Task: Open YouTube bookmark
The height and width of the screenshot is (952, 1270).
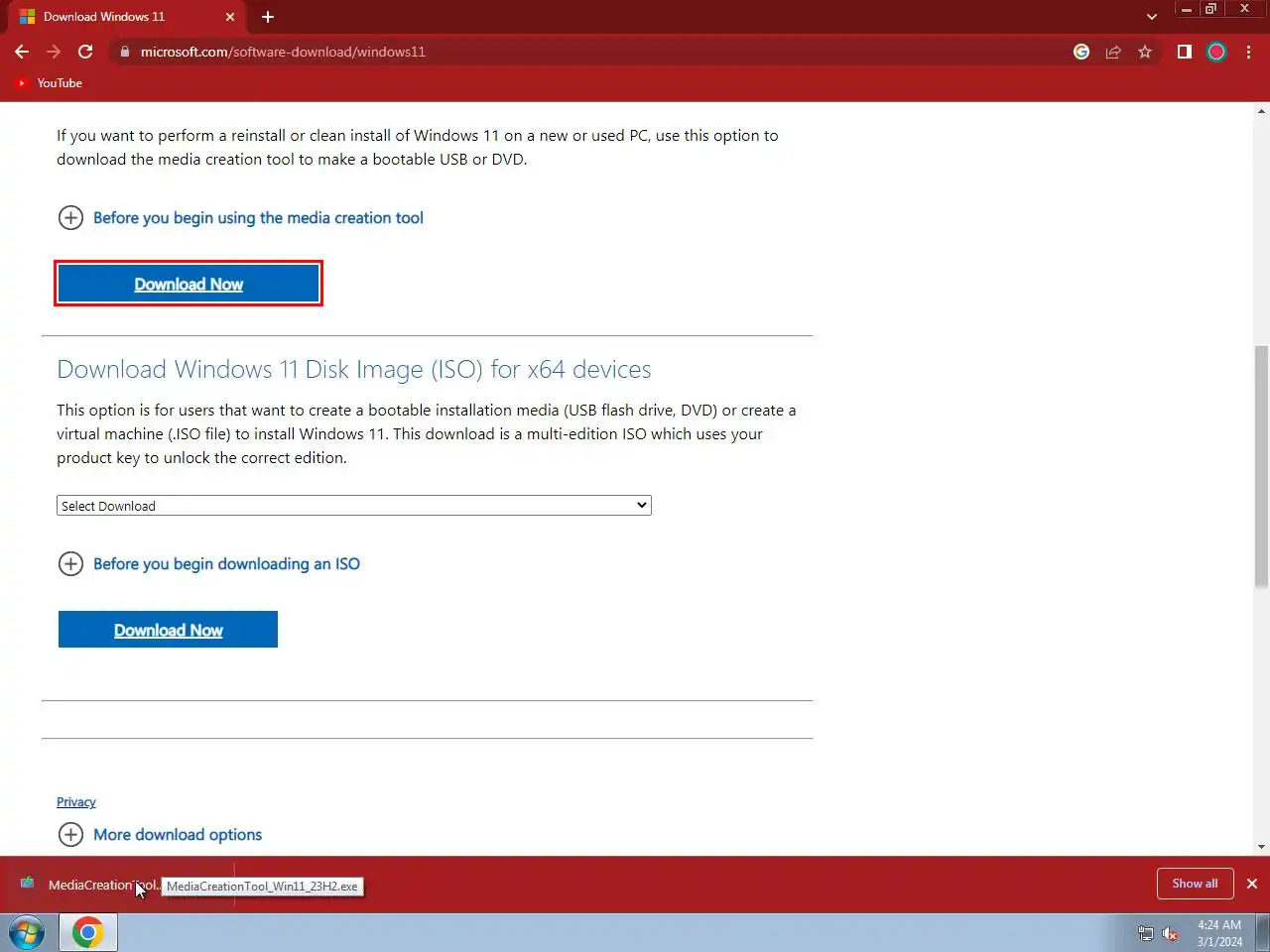Action: click(x=49, y=83)
